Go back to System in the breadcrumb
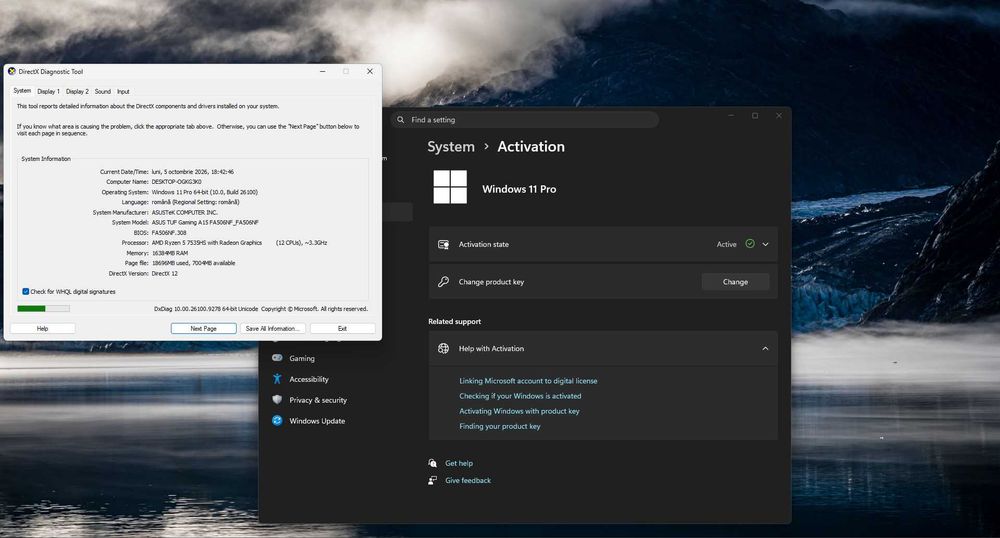1000x538 pixels. point(451,147)
